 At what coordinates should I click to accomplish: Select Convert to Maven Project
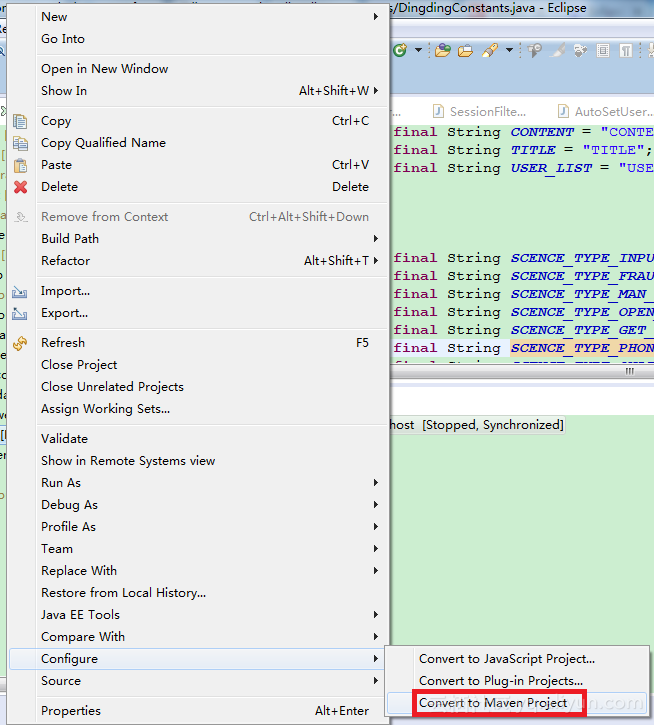[x=493, y=703]
